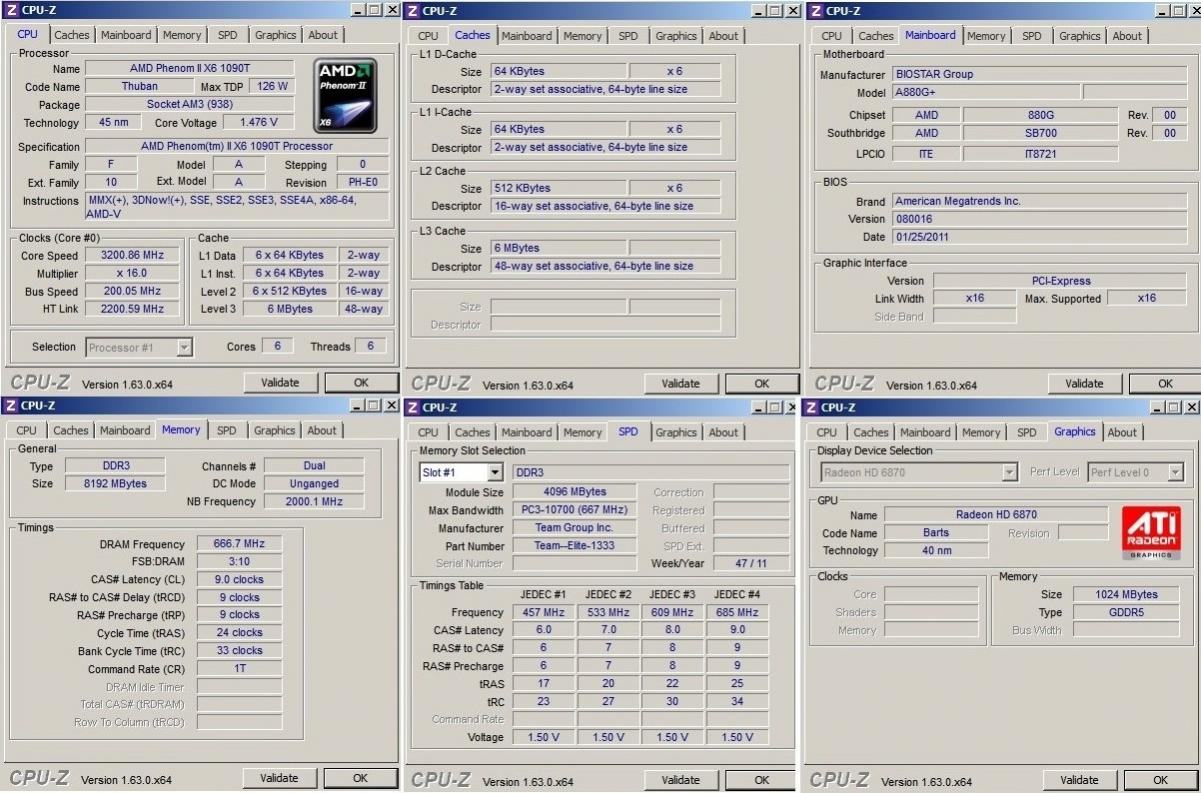Click the JEDEC #4 frequency 685 MHz cell
The width and height of the screenshot is (1201, 793).
(737, 612)
